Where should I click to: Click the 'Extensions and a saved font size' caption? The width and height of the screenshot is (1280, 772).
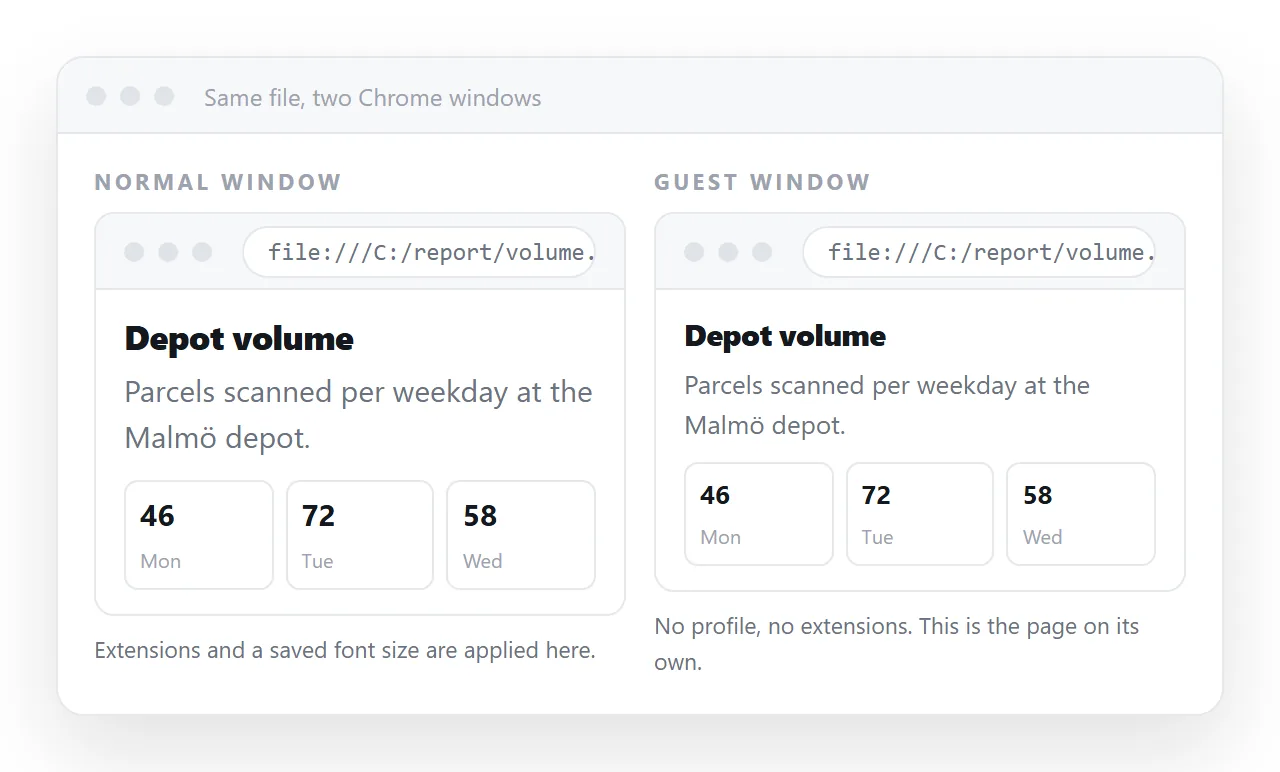pyautogui.click(x=345, y=650)
